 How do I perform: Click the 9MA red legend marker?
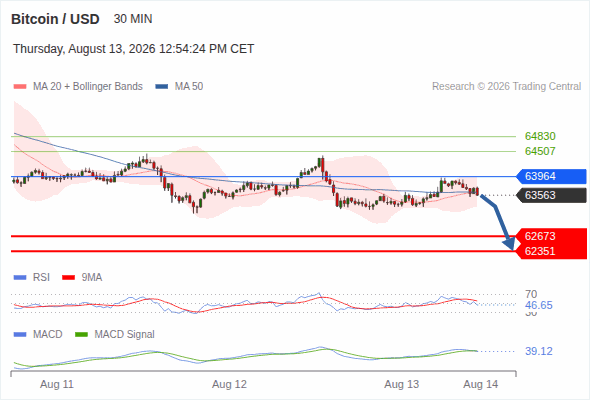68,278
